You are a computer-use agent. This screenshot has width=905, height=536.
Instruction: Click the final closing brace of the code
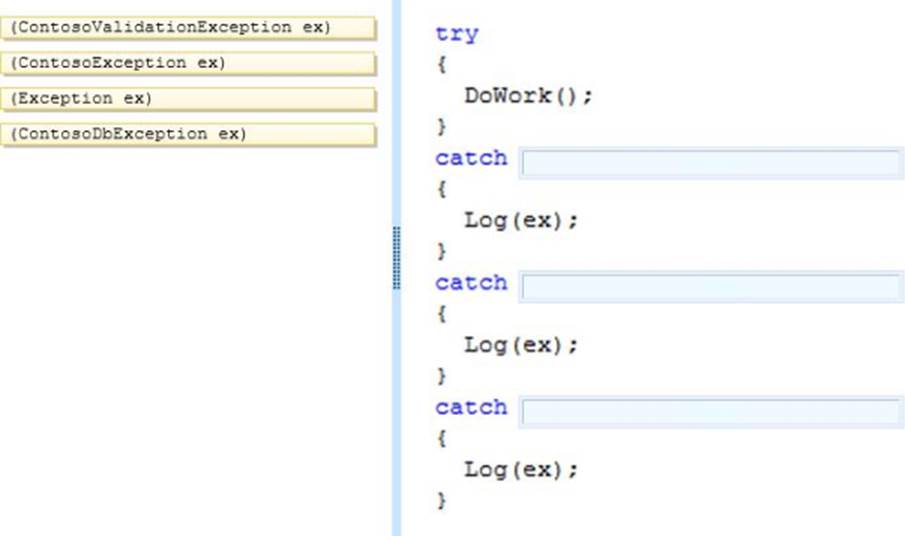coord(442,499)
